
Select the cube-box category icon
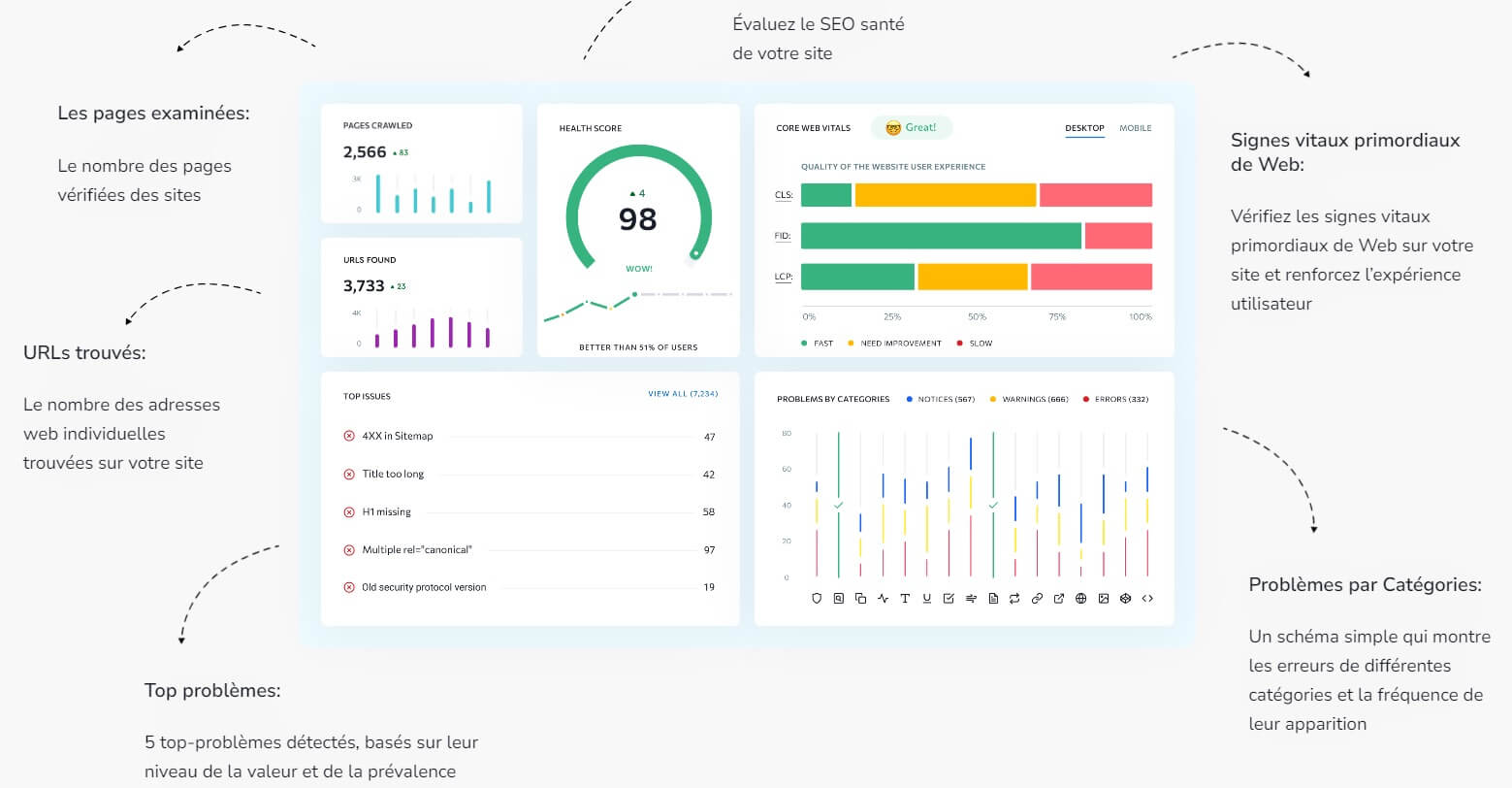[1126, 599]
